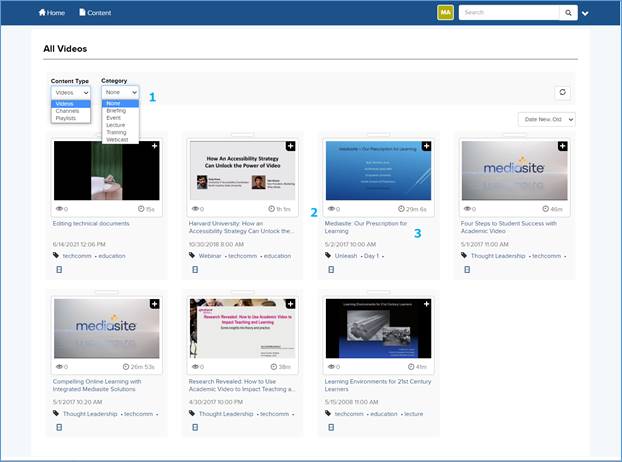Click the Day 1 tag

click(371, 256)
